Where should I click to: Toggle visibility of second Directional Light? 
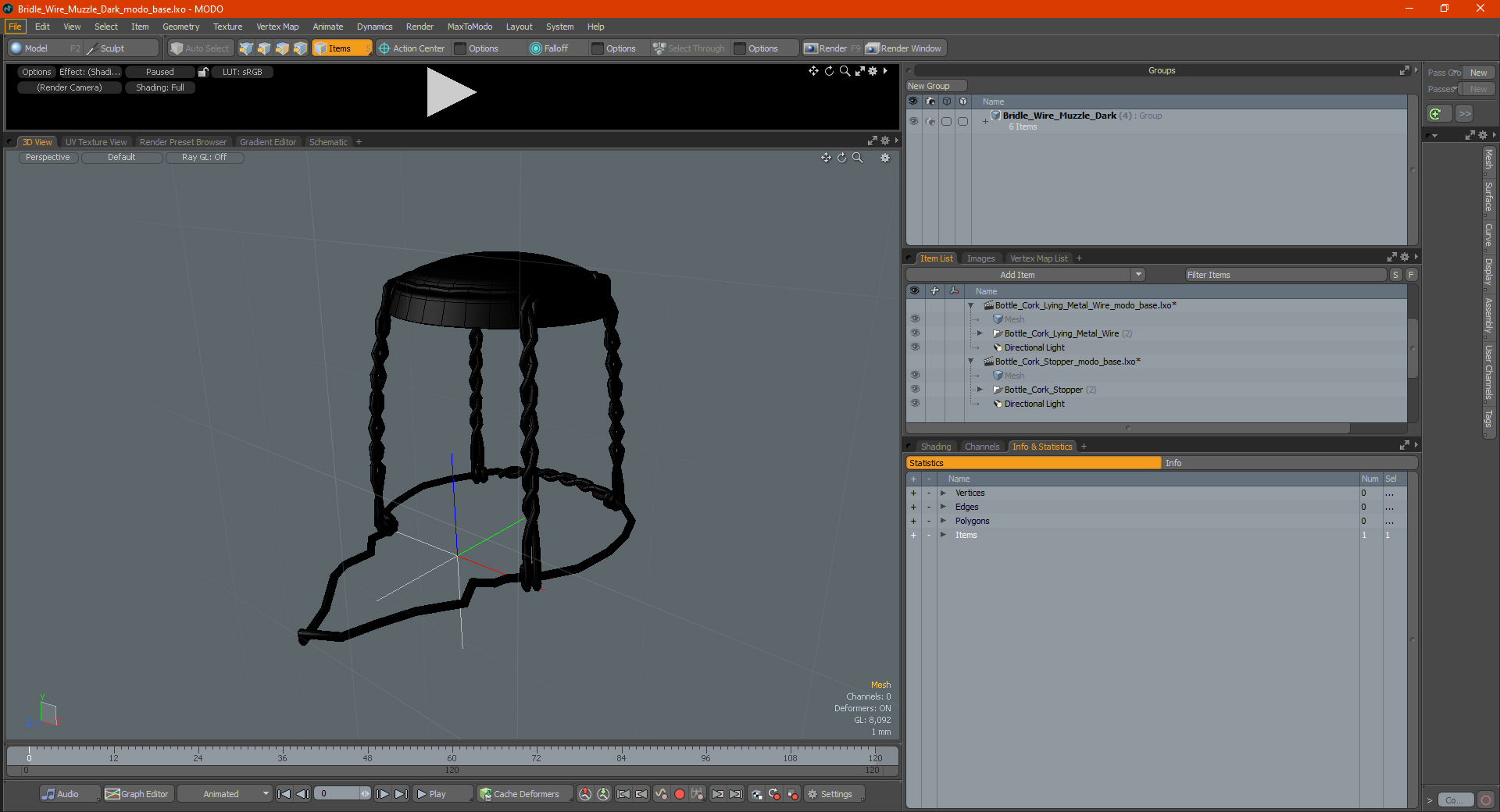coord(915,404)
